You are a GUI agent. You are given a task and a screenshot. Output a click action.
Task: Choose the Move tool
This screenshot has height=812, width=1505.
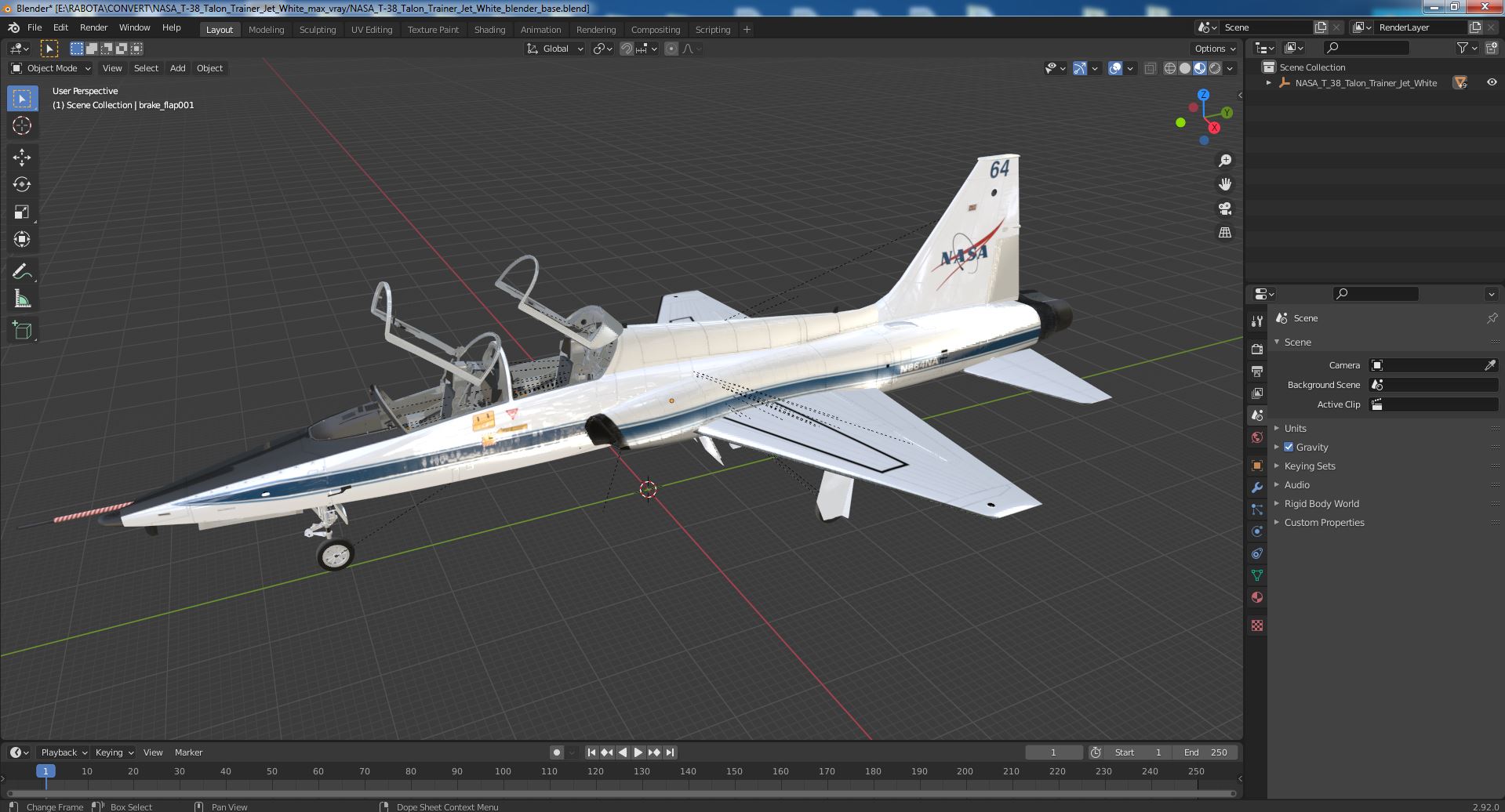22,158
